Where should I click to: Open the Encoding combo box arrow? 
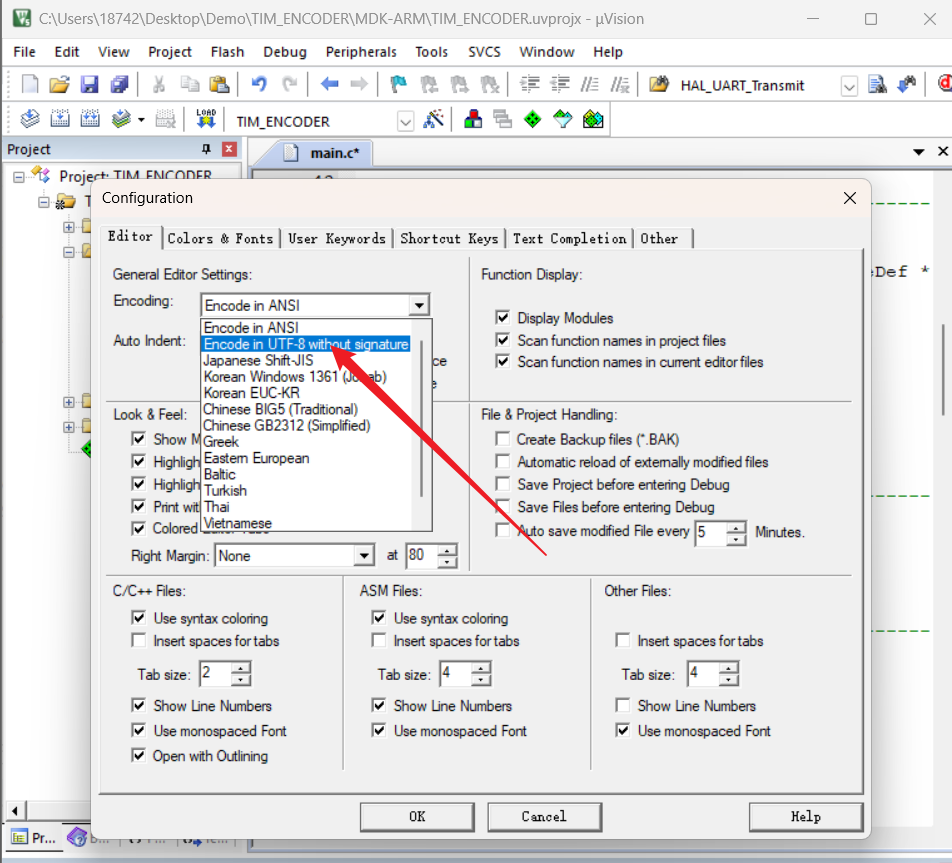[419, 305]
